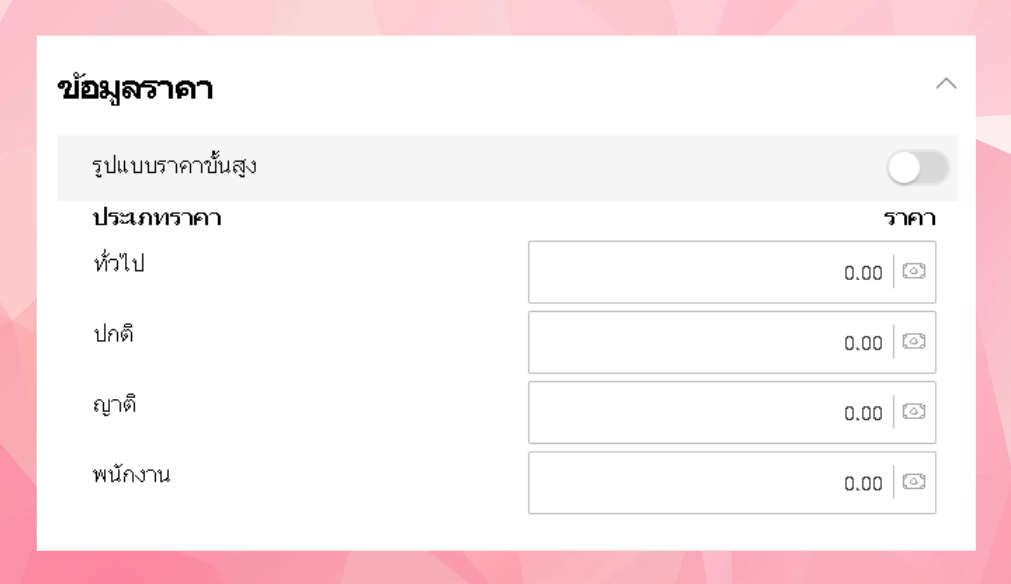Screen dimensions: 1011x584
Task: Click the ประเภทราคา column header
Action: pos(156,218)
